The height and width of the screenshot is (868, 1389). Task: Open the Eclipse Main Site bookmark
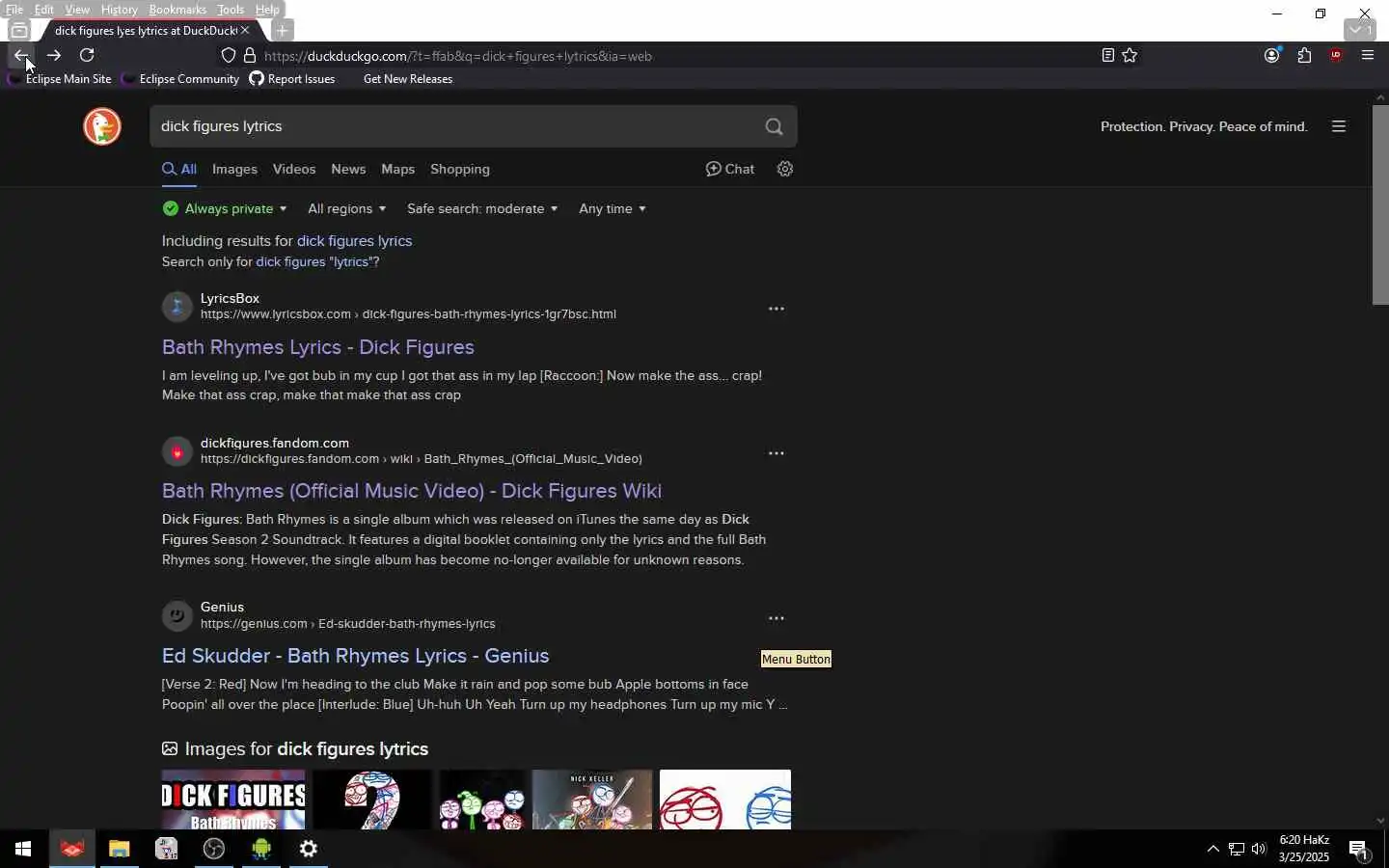click(60, 79)
